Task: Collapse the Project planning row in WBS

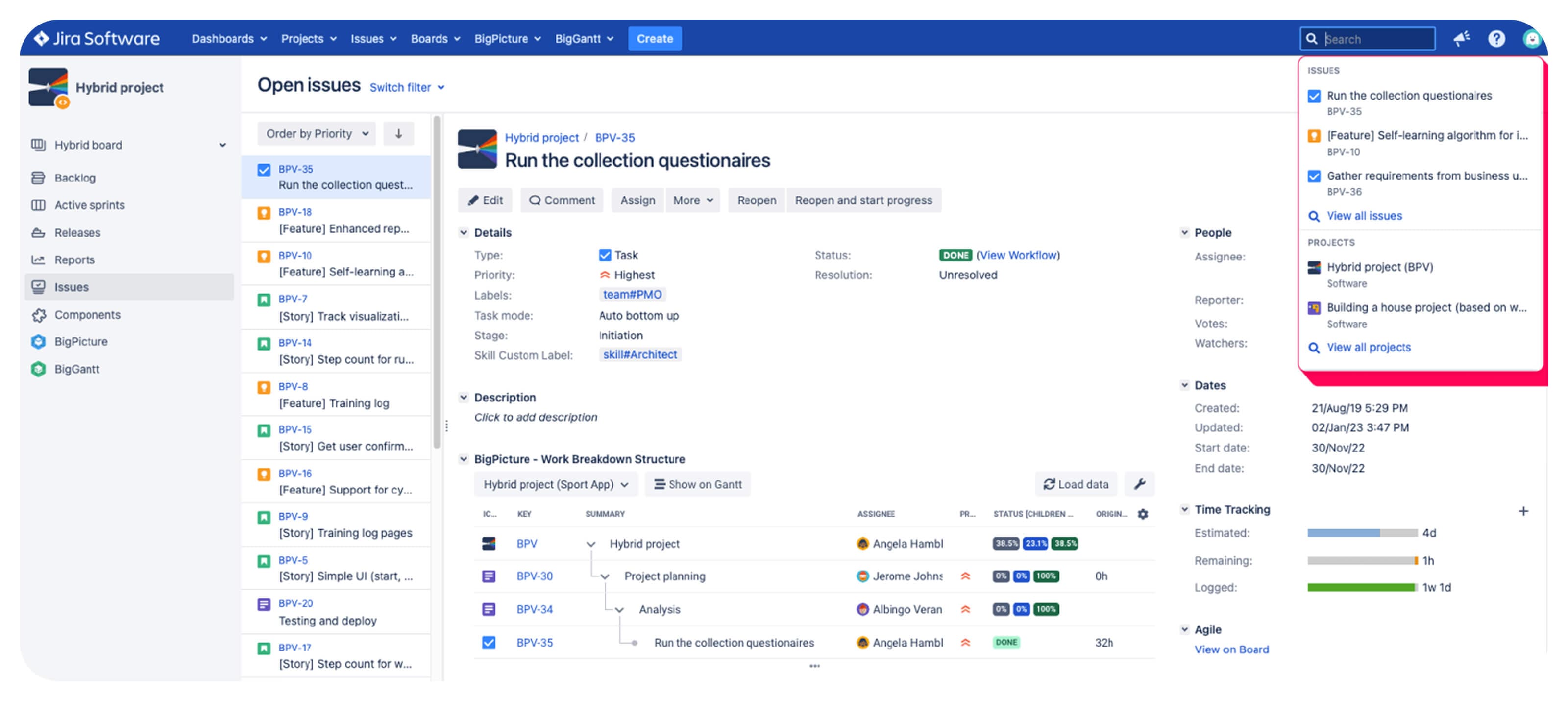Action: point(605,576)
